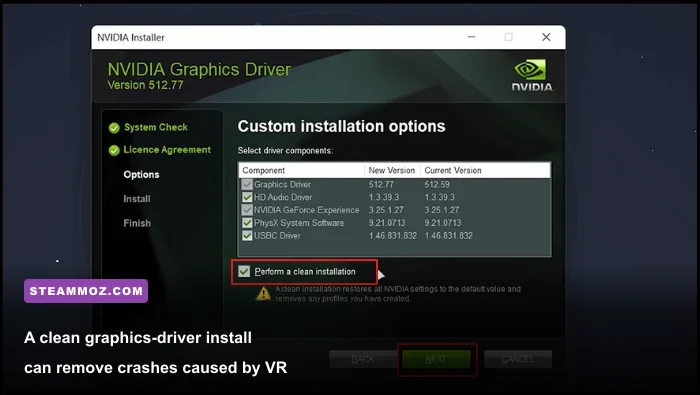Click Graphics Driver new version 512.77
The width and height of the screenshot is (700, 395).
(x=381, y=184)
